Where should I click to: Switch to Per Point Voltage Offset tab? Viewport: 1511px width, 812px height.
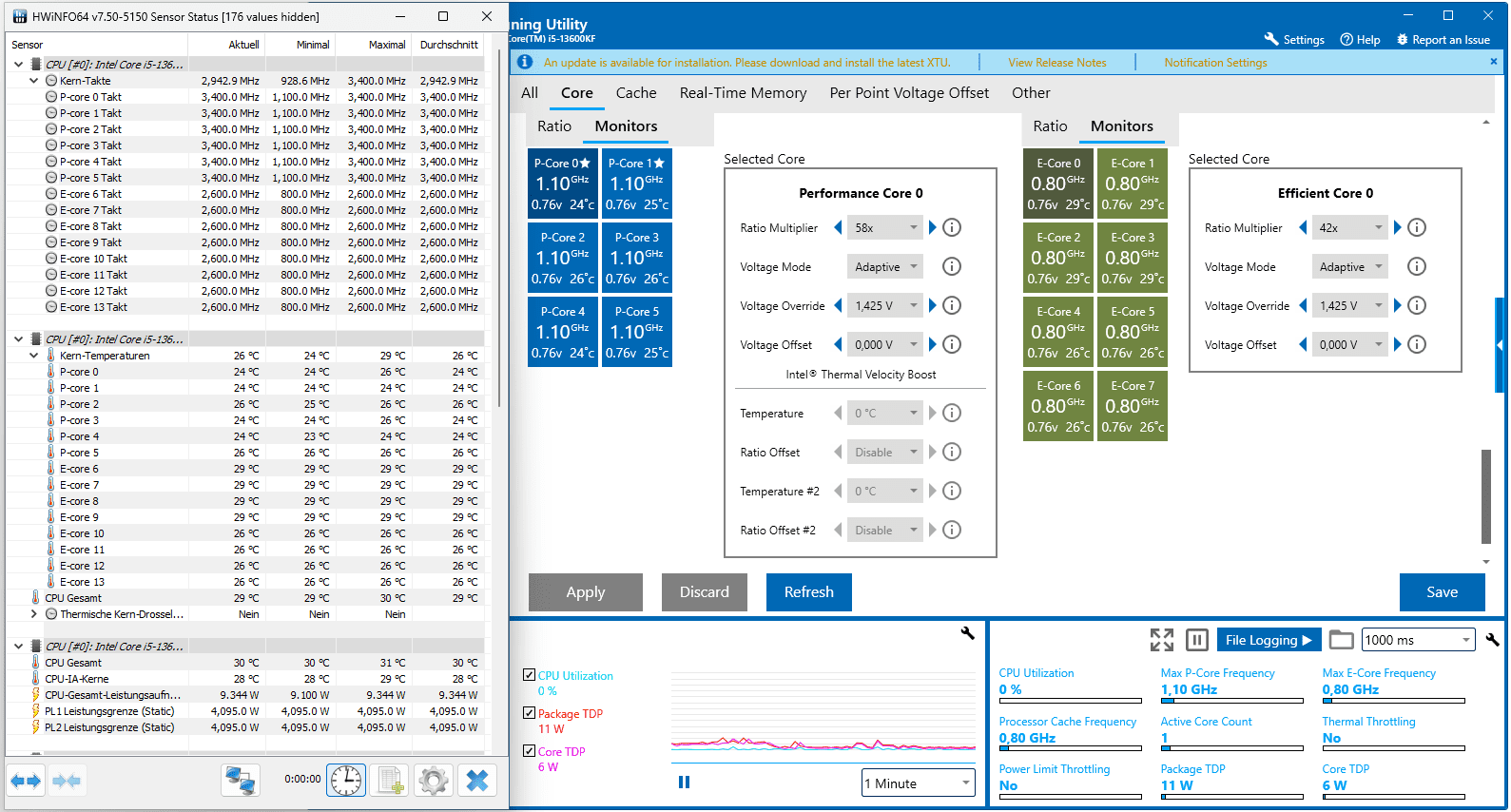909,92
